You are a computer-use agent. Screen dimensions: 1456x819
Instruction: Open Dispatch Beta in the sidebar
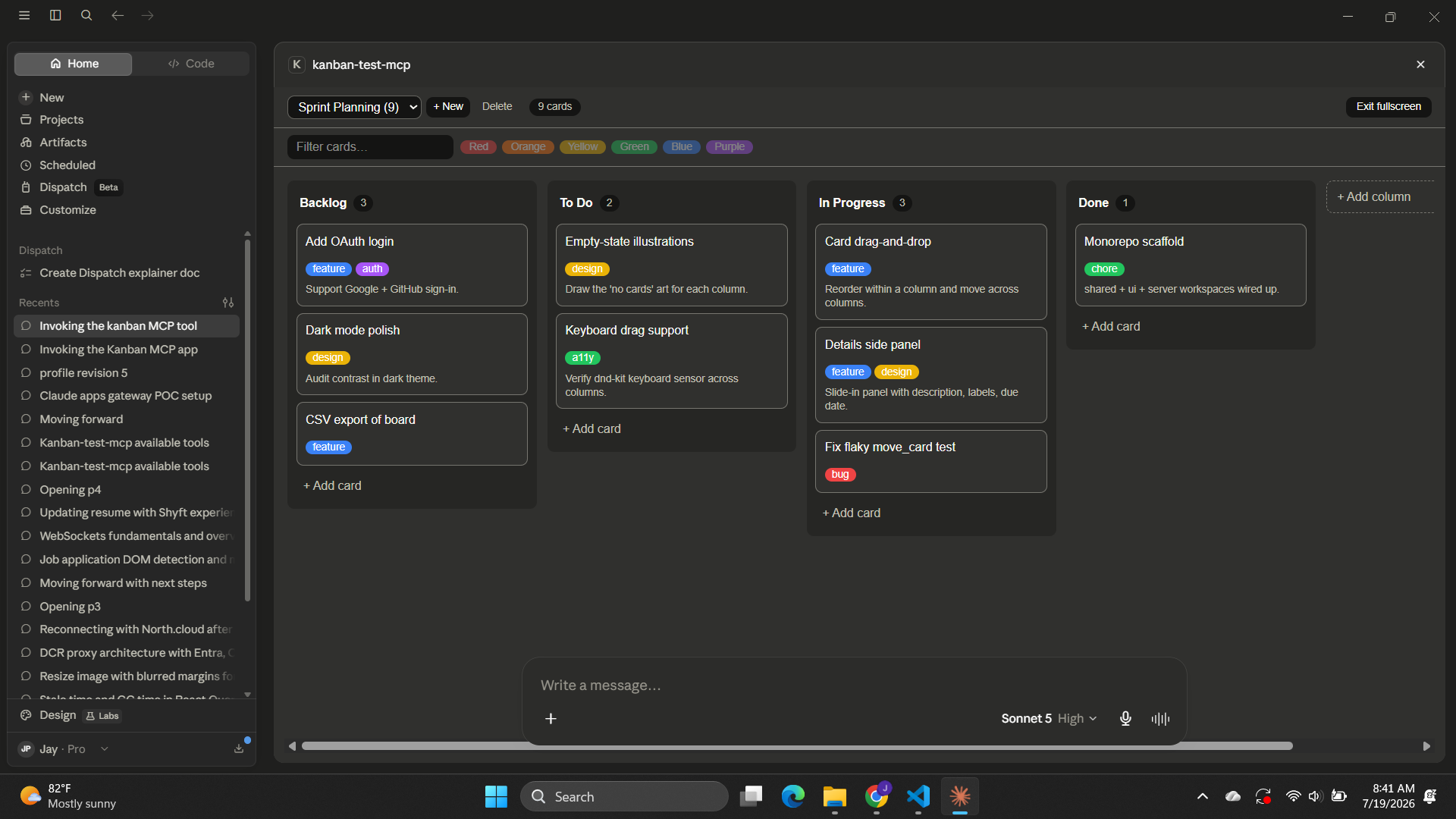point(71,187)
